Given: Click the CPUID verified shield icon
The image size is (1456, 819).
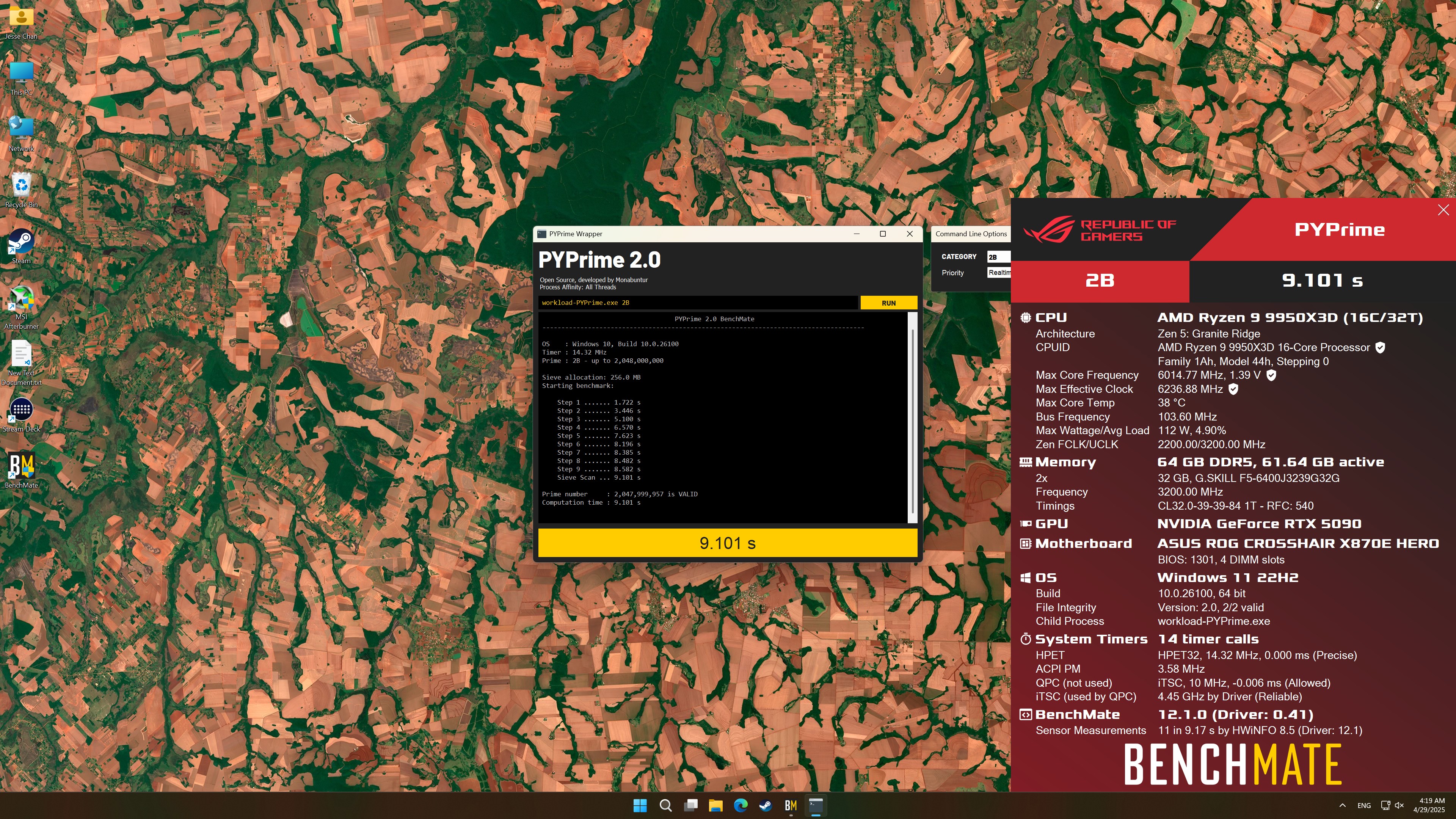Looking at the screenshot, I should click(x=1380, y=348).
